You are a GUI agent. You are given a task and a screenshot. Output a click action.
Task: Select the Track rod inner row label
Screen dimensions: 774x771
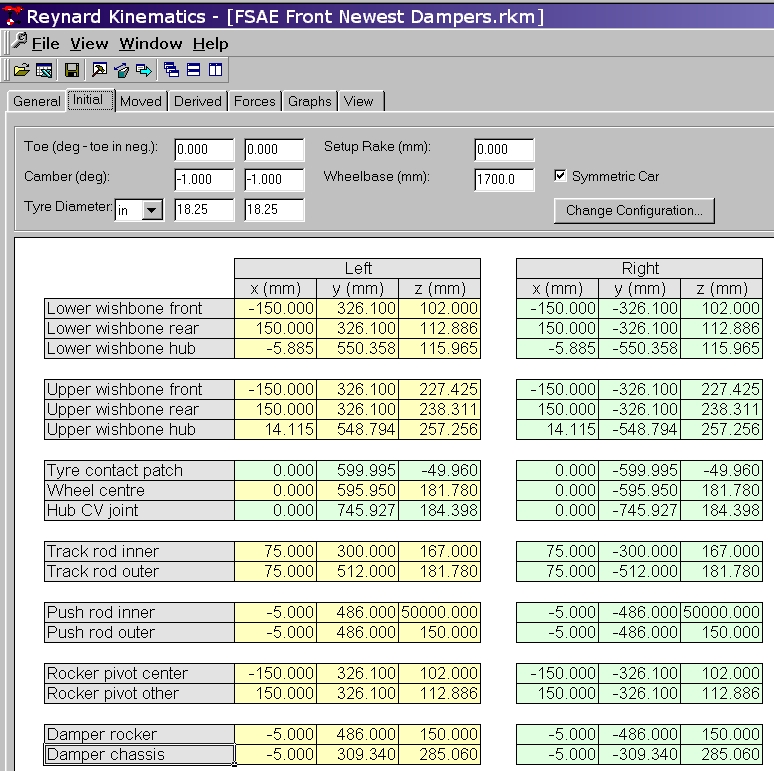[139, 551]
